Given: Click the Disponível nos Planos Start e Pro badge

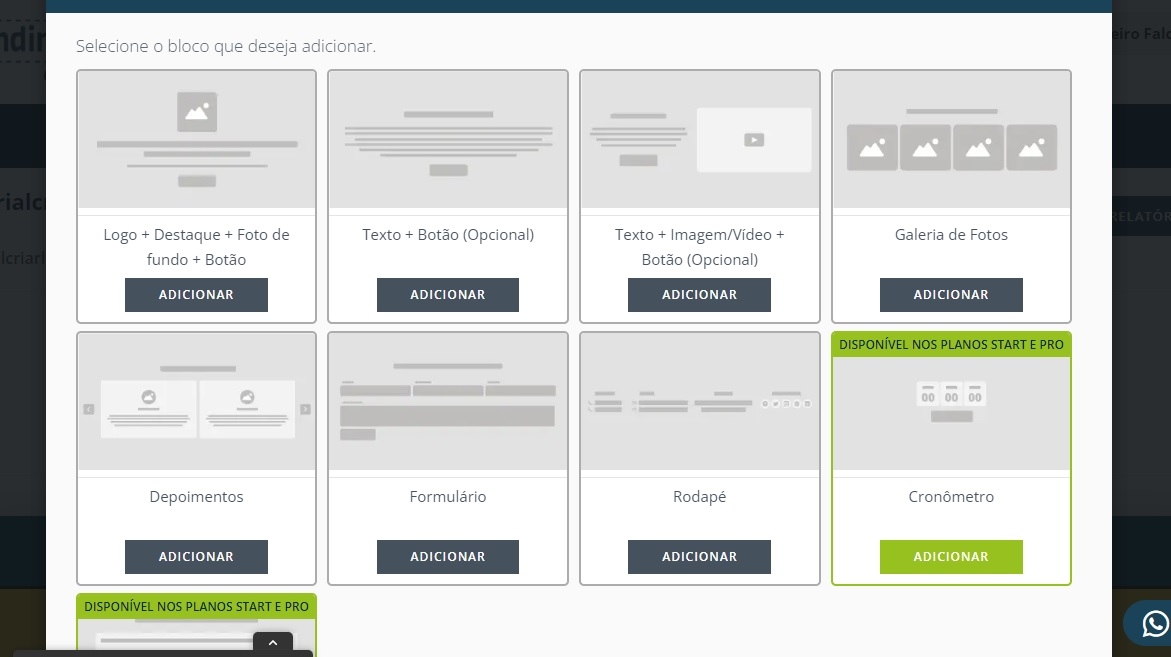Looking at the screenshot, I should [x=950, y=343].
